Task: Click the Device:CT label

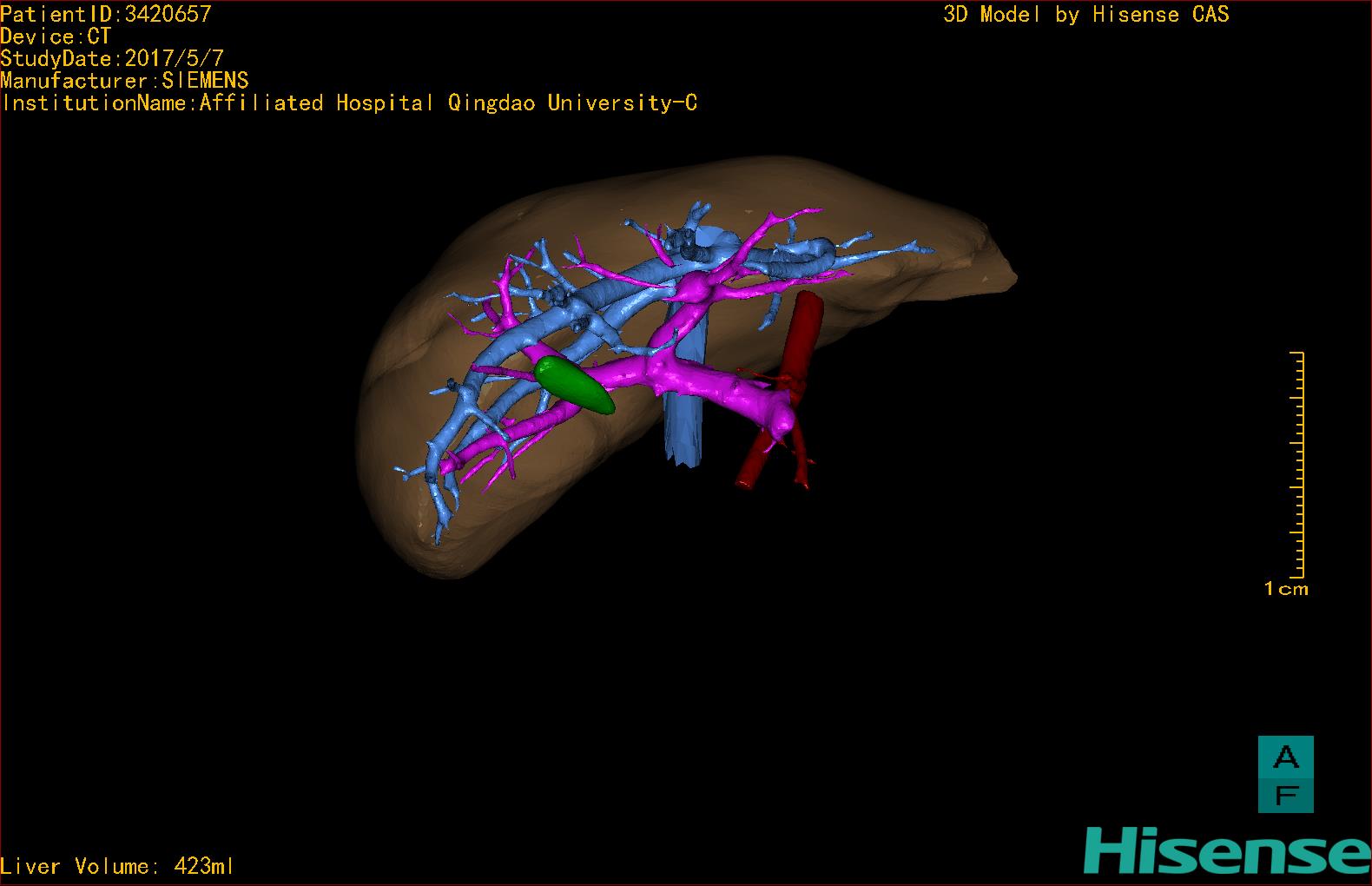Action: (x=56, y=36)
